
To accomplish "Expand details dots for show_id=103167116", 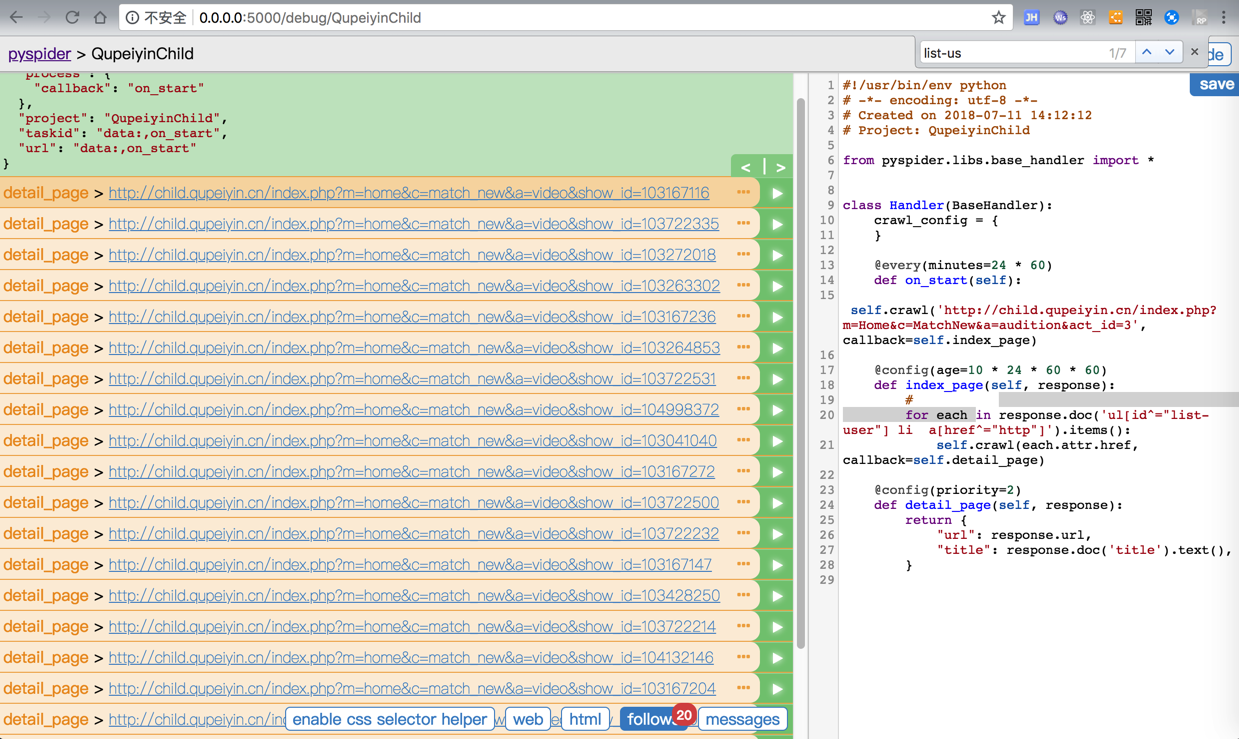I will [743, 192].
